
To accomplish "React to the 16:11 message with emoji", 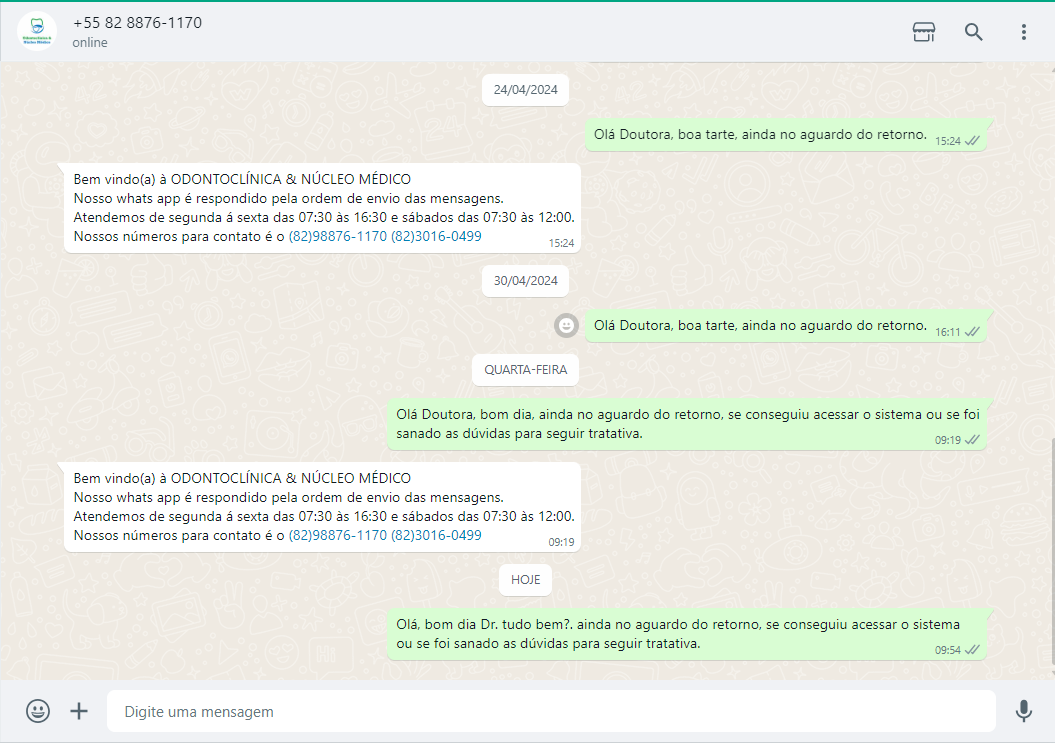I will point(567,326).
